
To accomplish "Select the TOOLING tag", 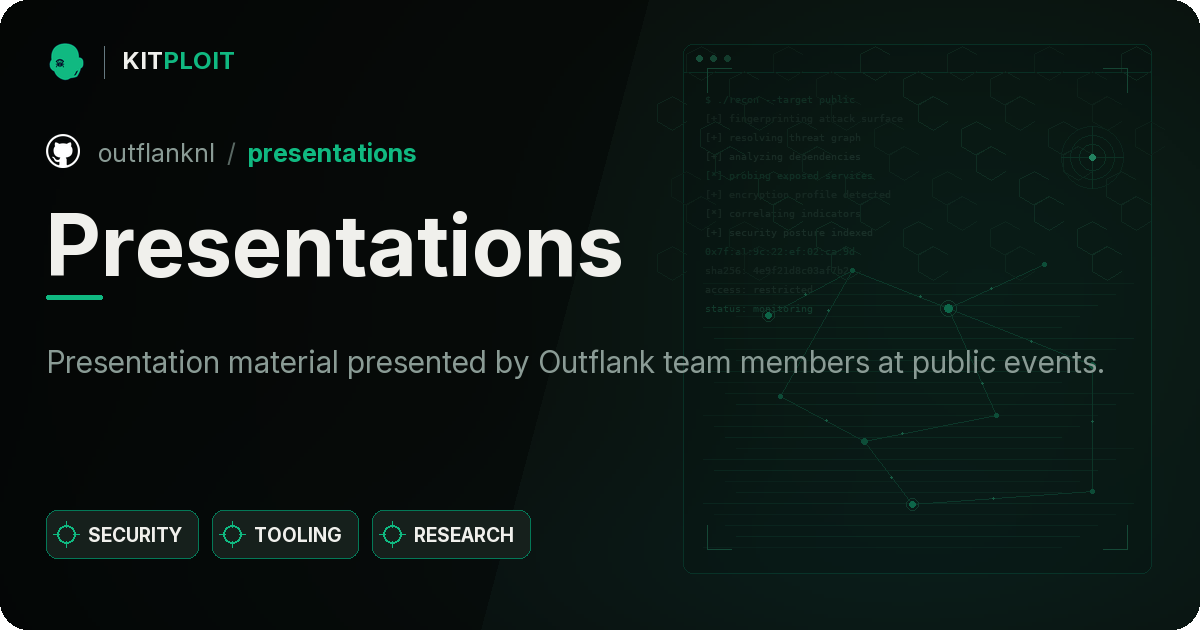I will click(285, 535).
